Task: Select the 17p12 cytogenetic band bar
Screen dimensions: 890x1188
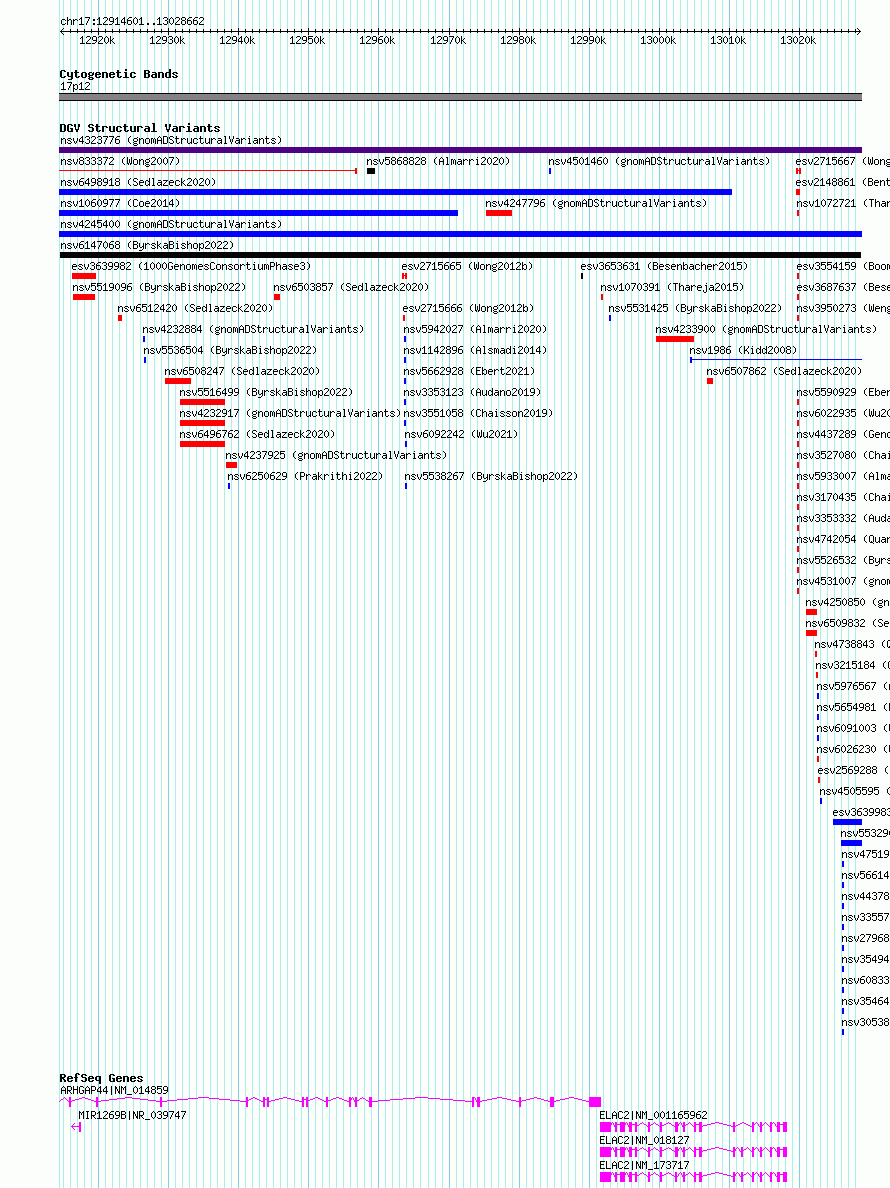Action: pos(461,97)
